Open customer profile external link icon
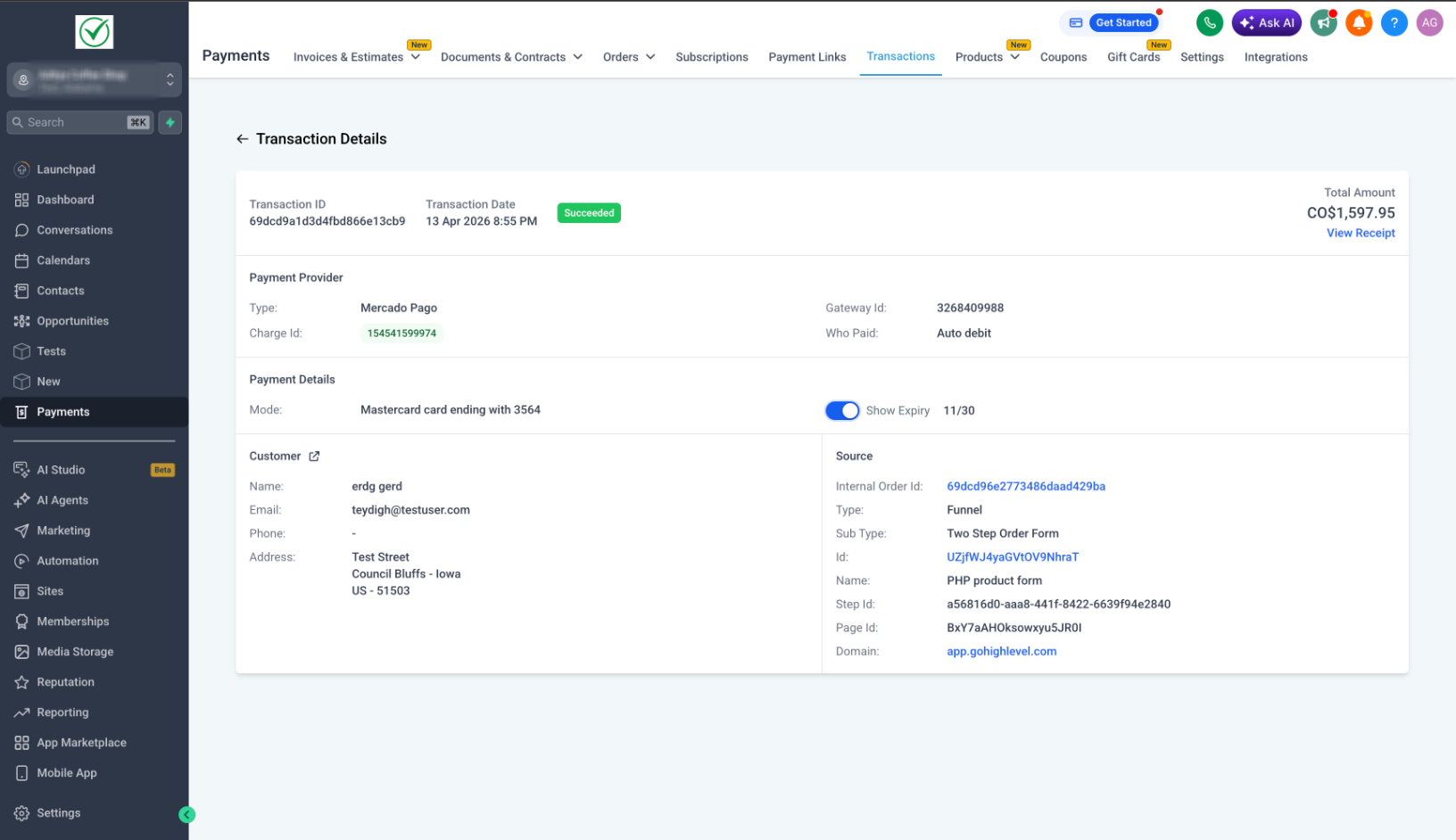Image resolution: width=1456 pixels, height=840 pixels. pos(314,457)
